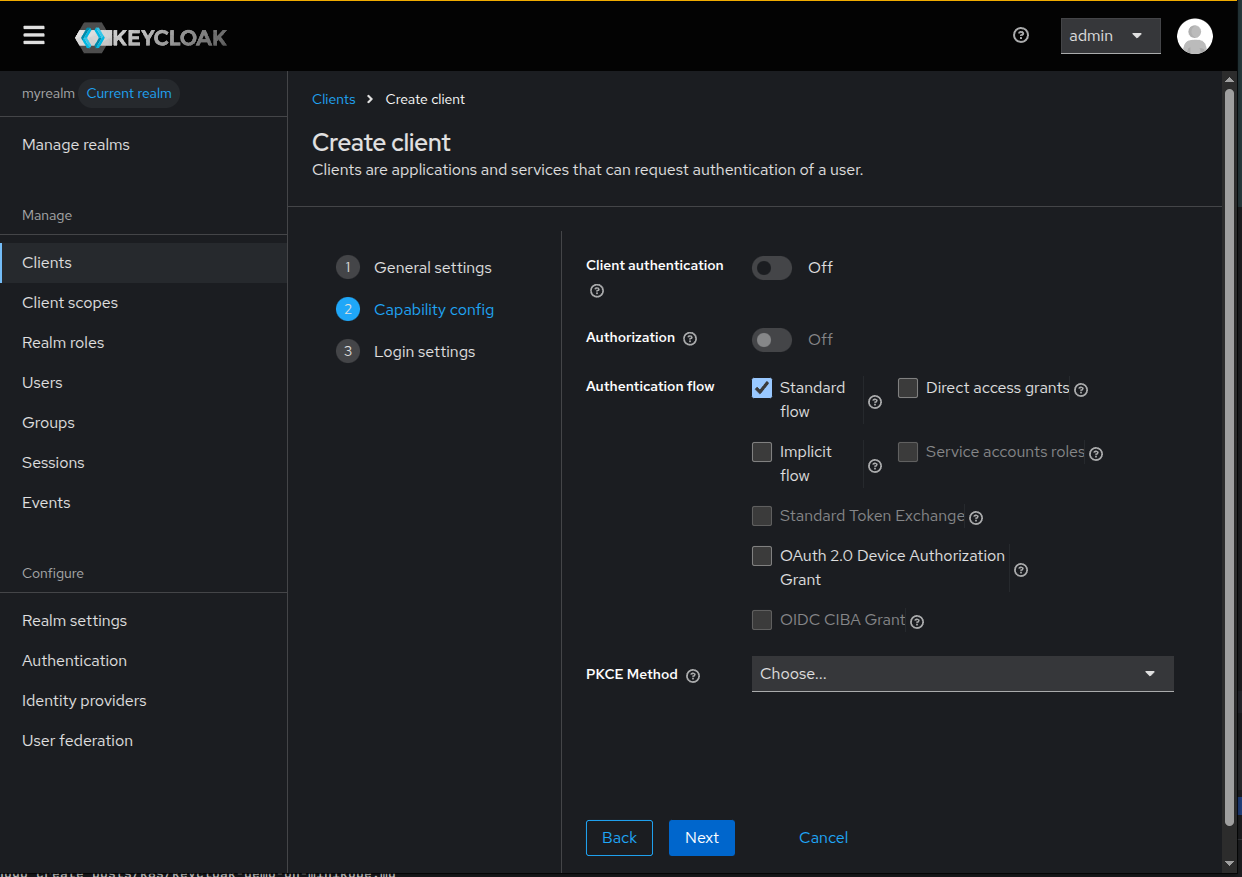Click scrollbar down arrow
Viewport: 1242px width, 877px height.
coord(1230,863)
